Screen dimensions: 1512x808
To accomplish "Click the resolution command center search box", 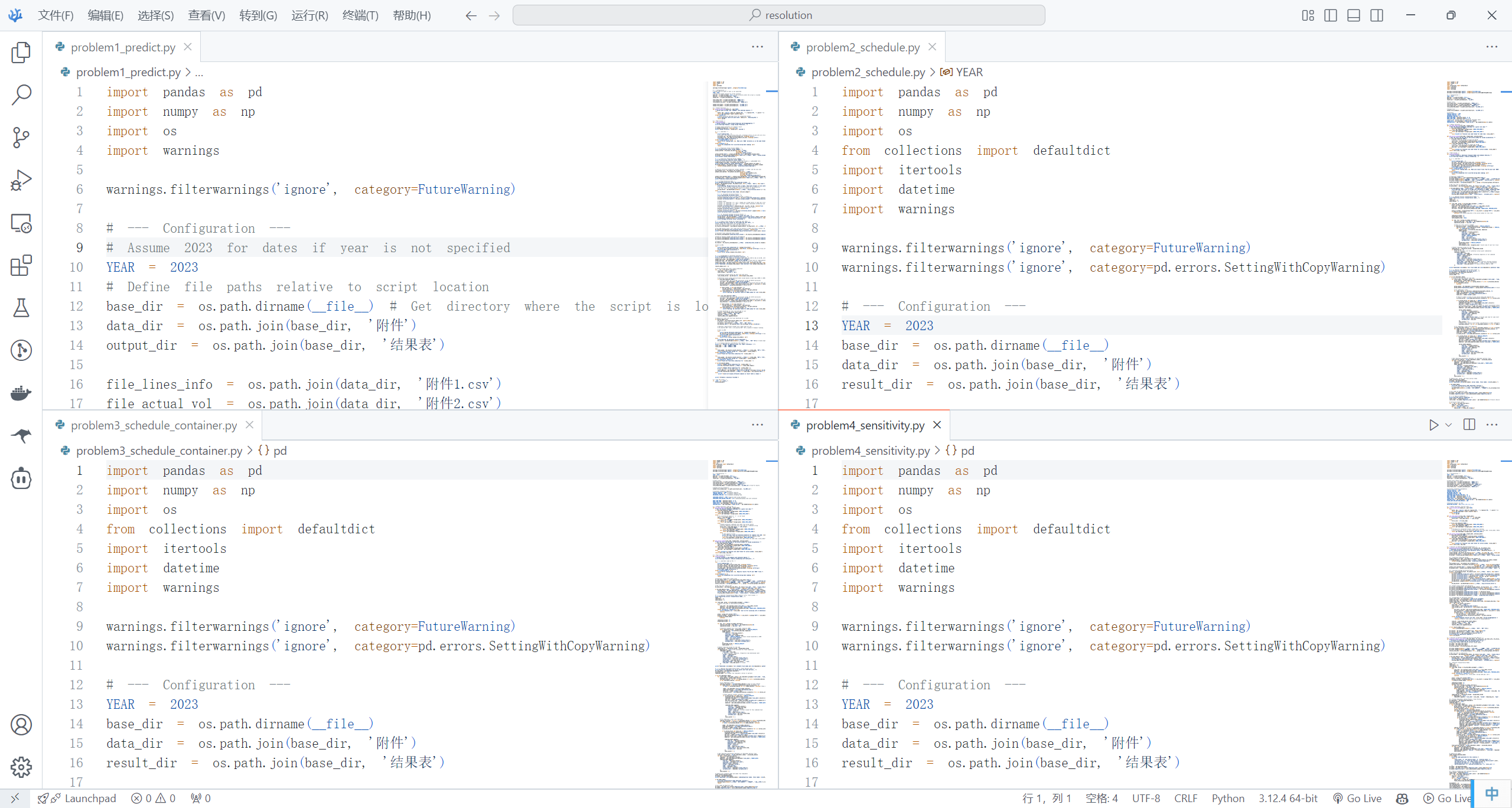I will [778, 15].
